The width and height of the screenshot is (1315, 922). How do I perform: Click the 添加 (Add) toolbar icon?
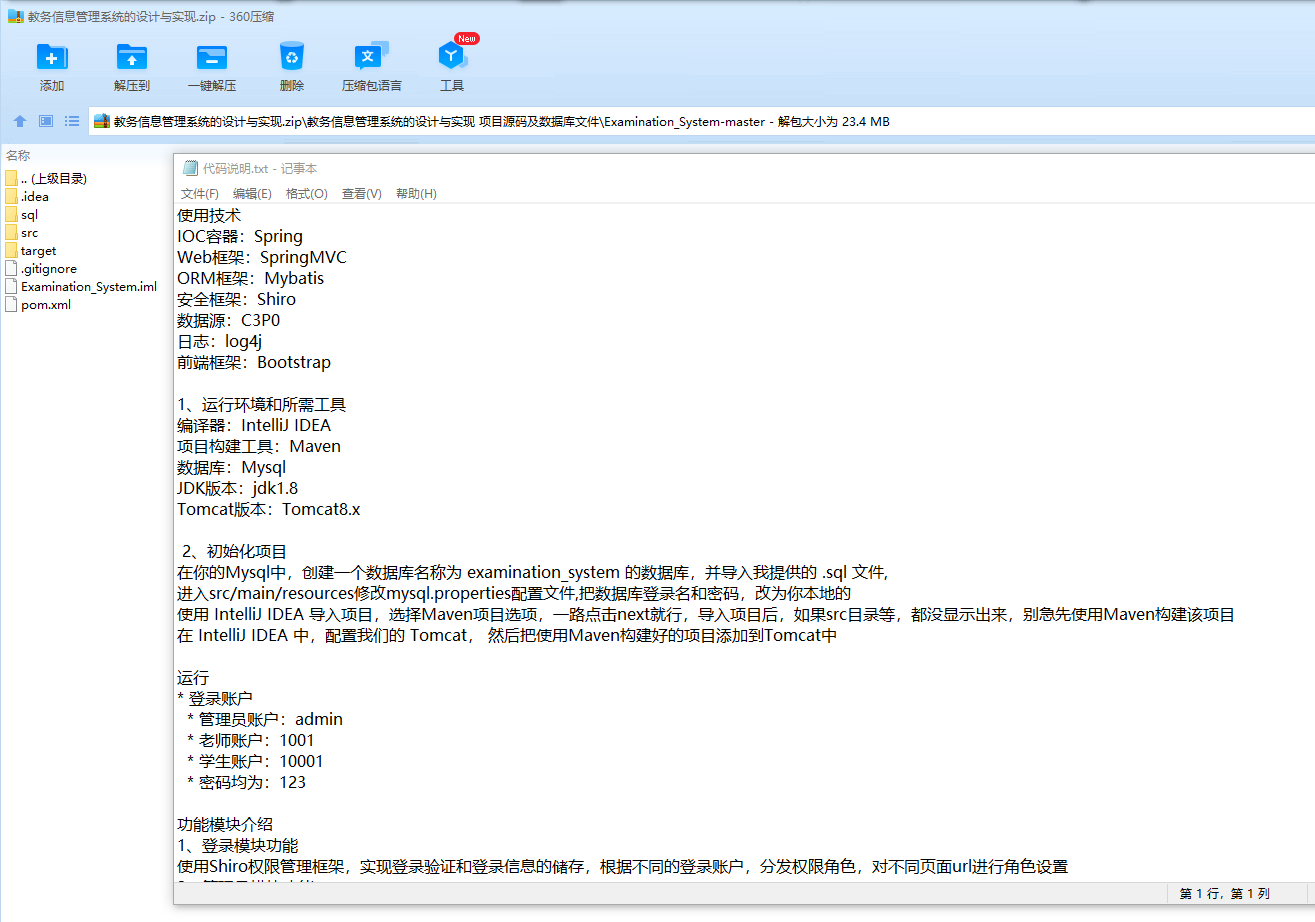(x=52, y=56)
